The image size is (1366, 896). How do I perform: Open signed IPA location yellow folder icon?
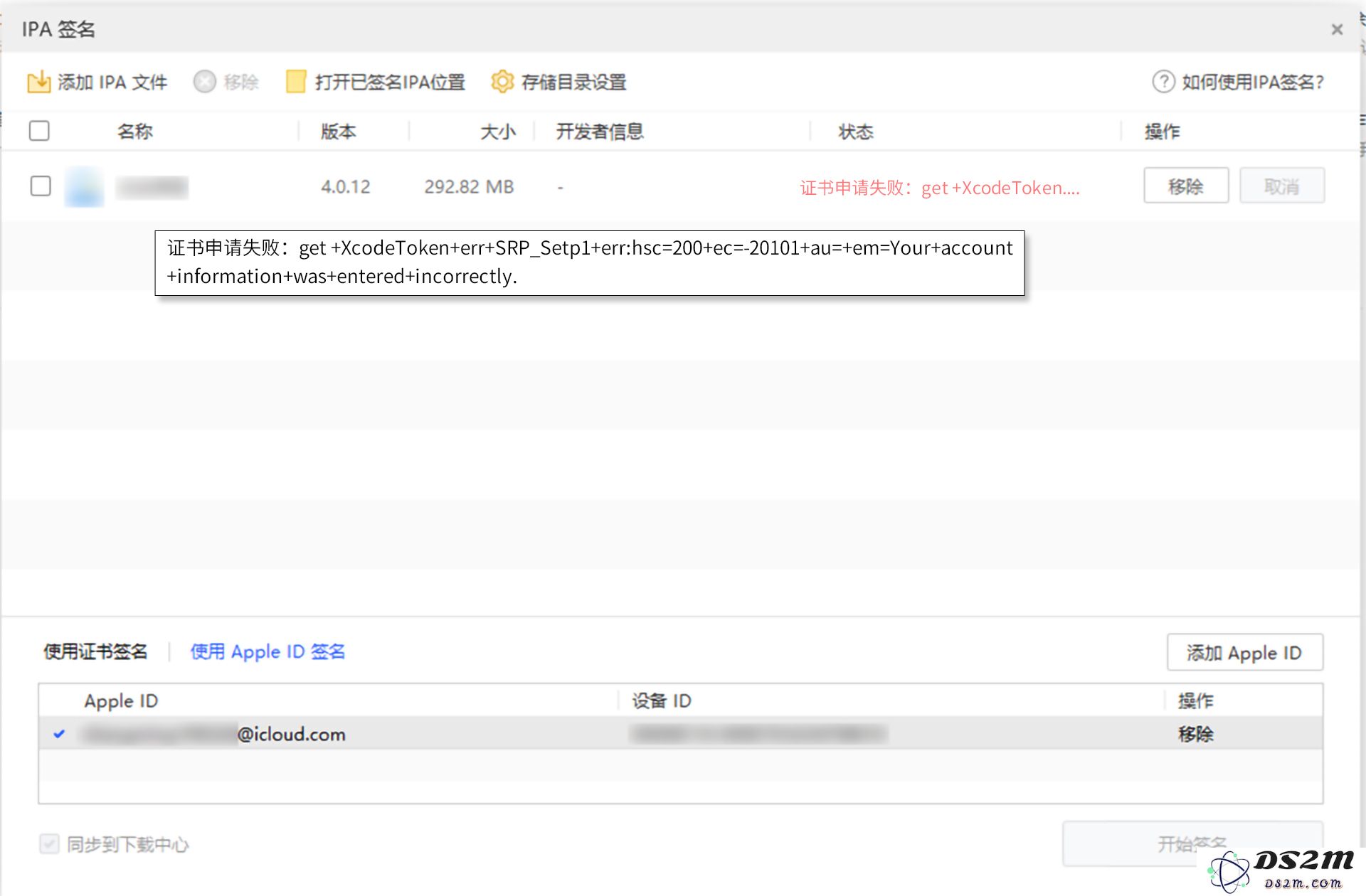tap(296, 82)
